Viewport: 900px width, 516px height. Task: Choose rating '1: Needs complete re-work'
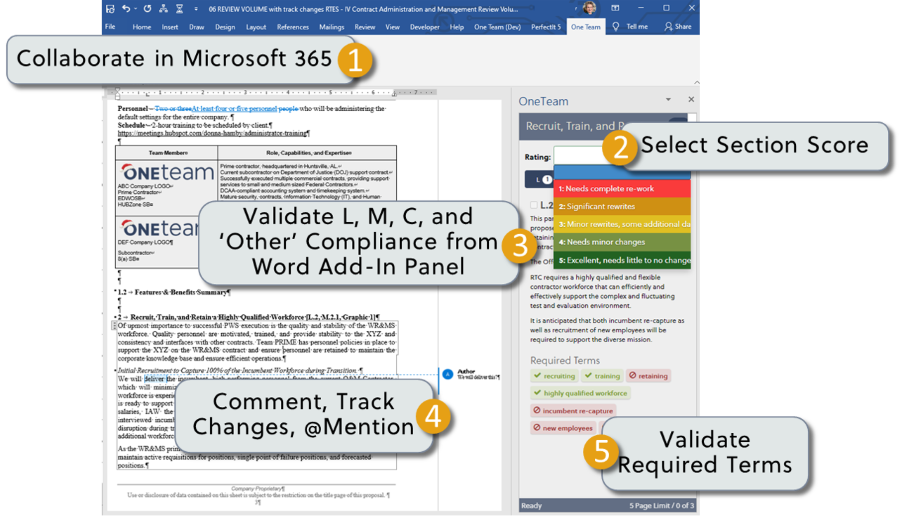(622, 188)
